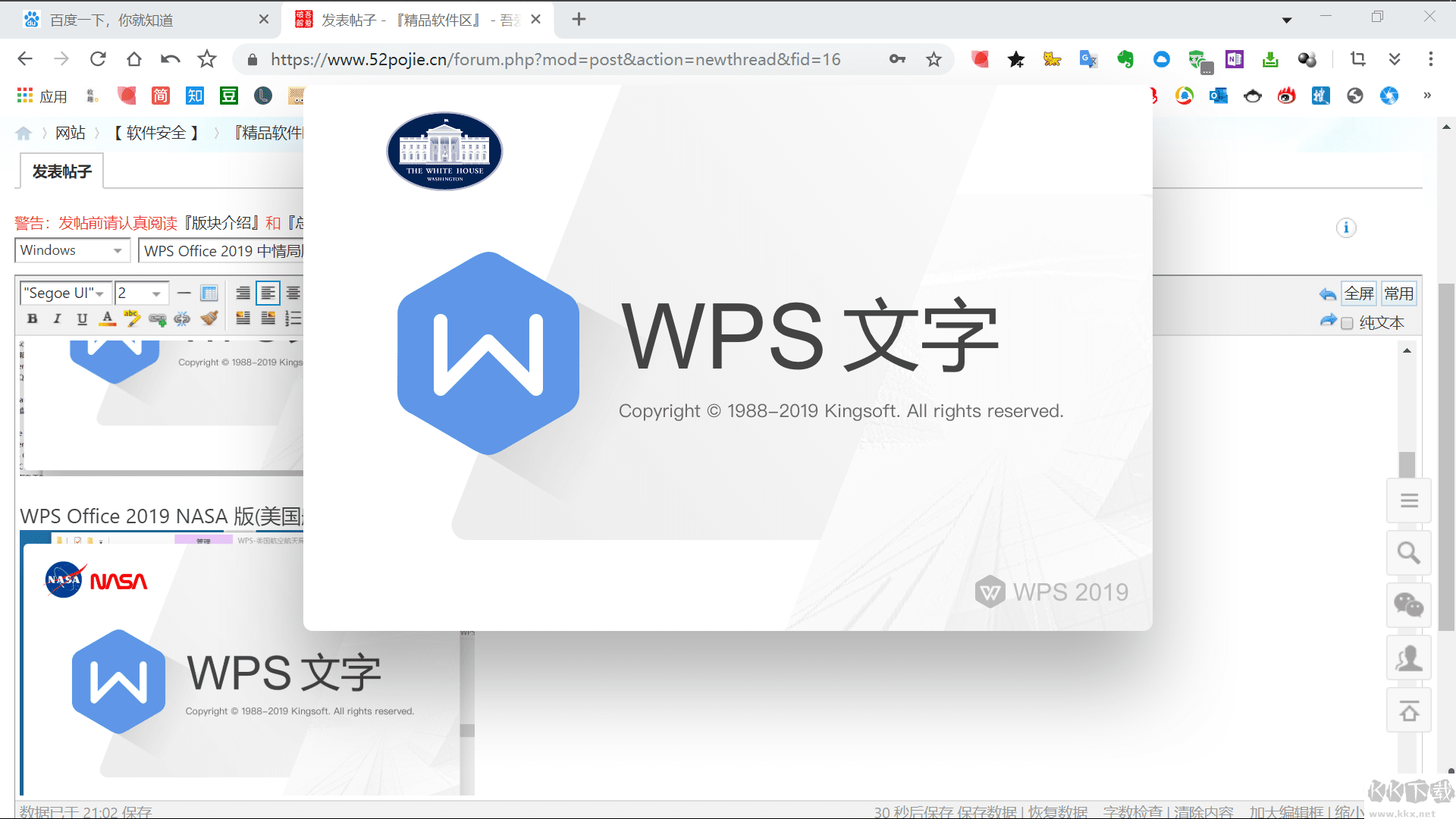Set paragraph auto-format alignment icon

tap(243, 293)
